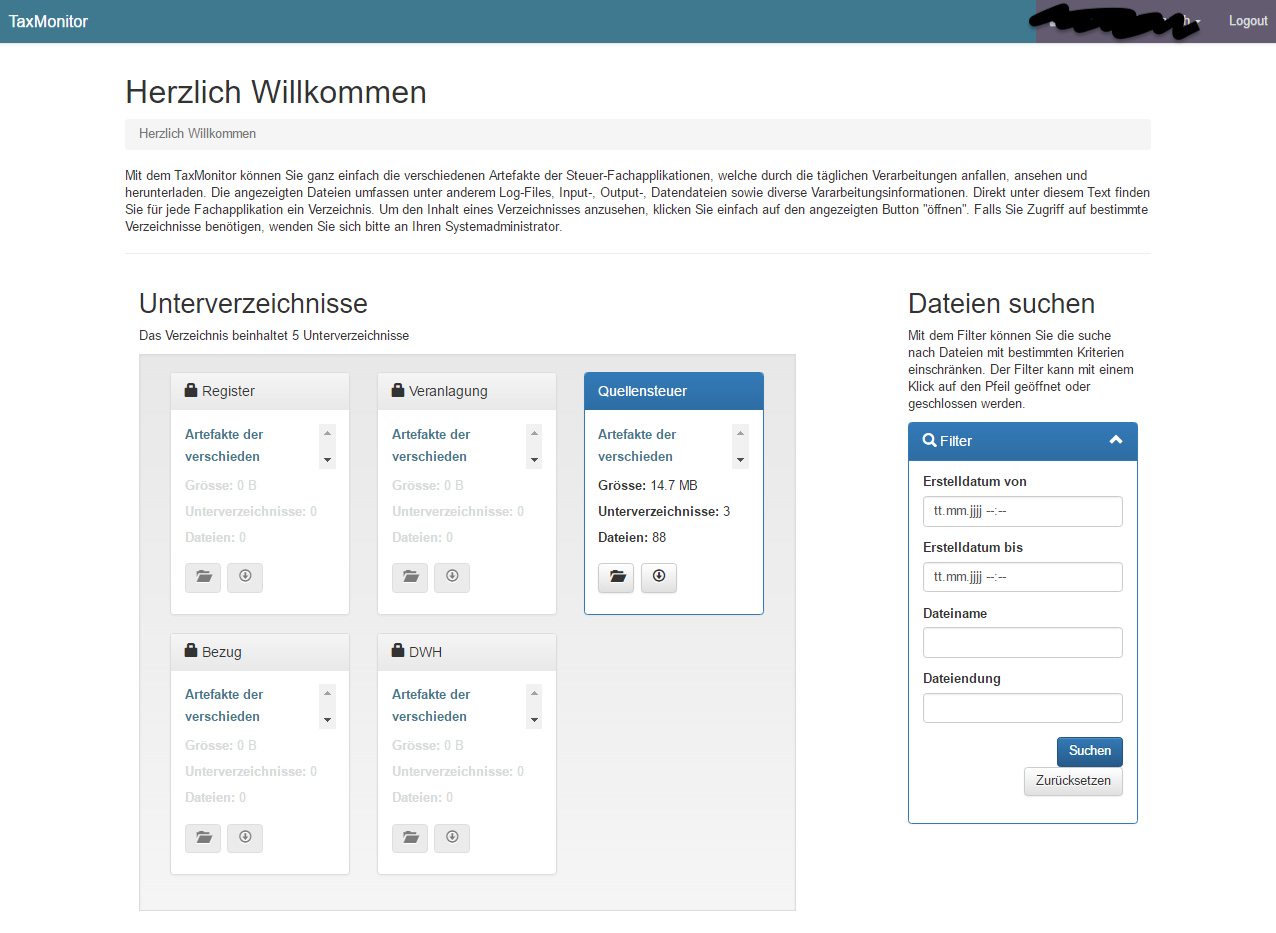Image resolution: width=1276 pixels, height=933 pixels.
Task: Click the Bezug folder open icon
Action: point(203,838)
